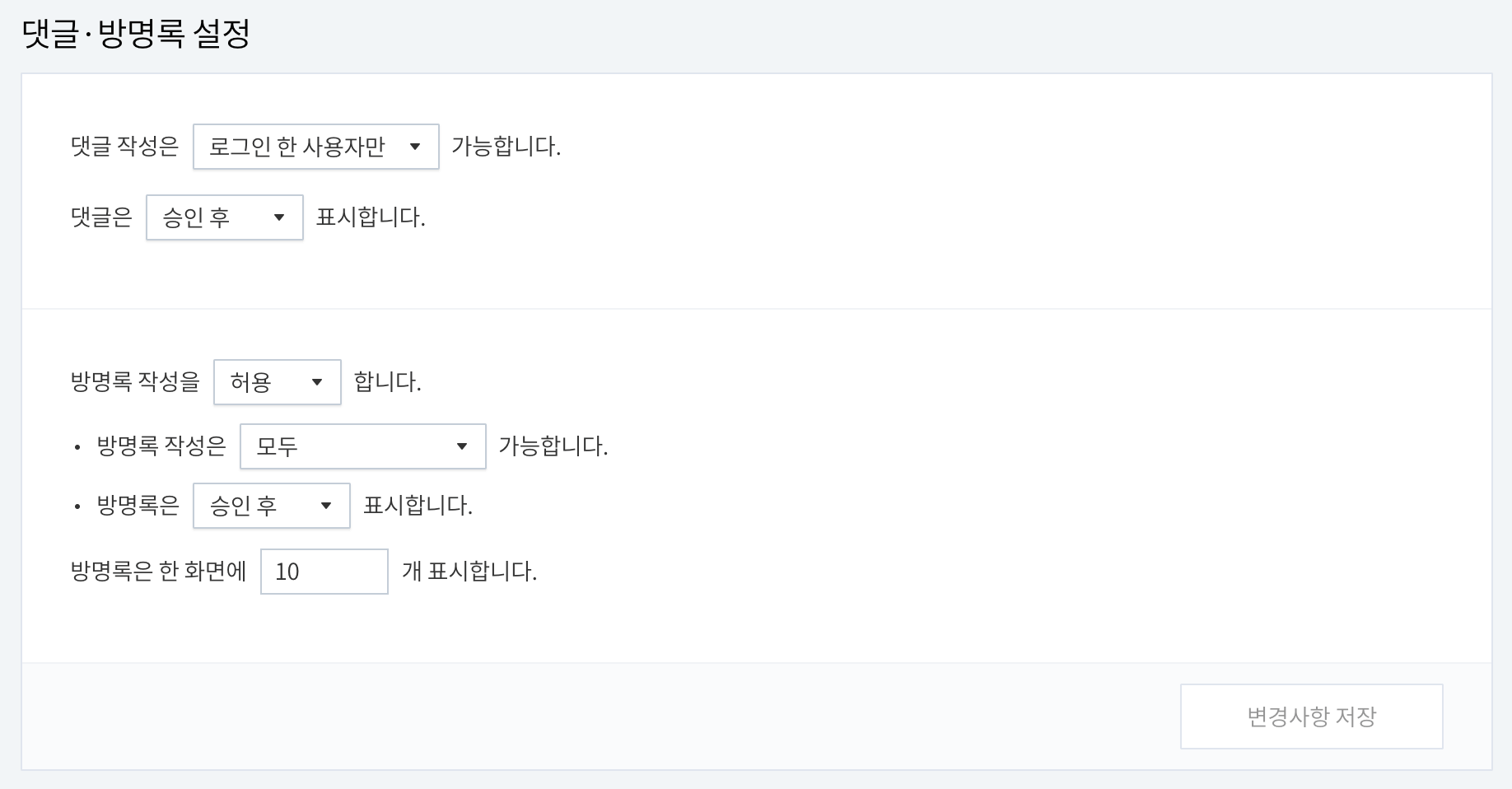This screenshot has height=789, width=1512.
Task: Open the guestbook allow '허용' dropdown
Action: tap(277, 381)
